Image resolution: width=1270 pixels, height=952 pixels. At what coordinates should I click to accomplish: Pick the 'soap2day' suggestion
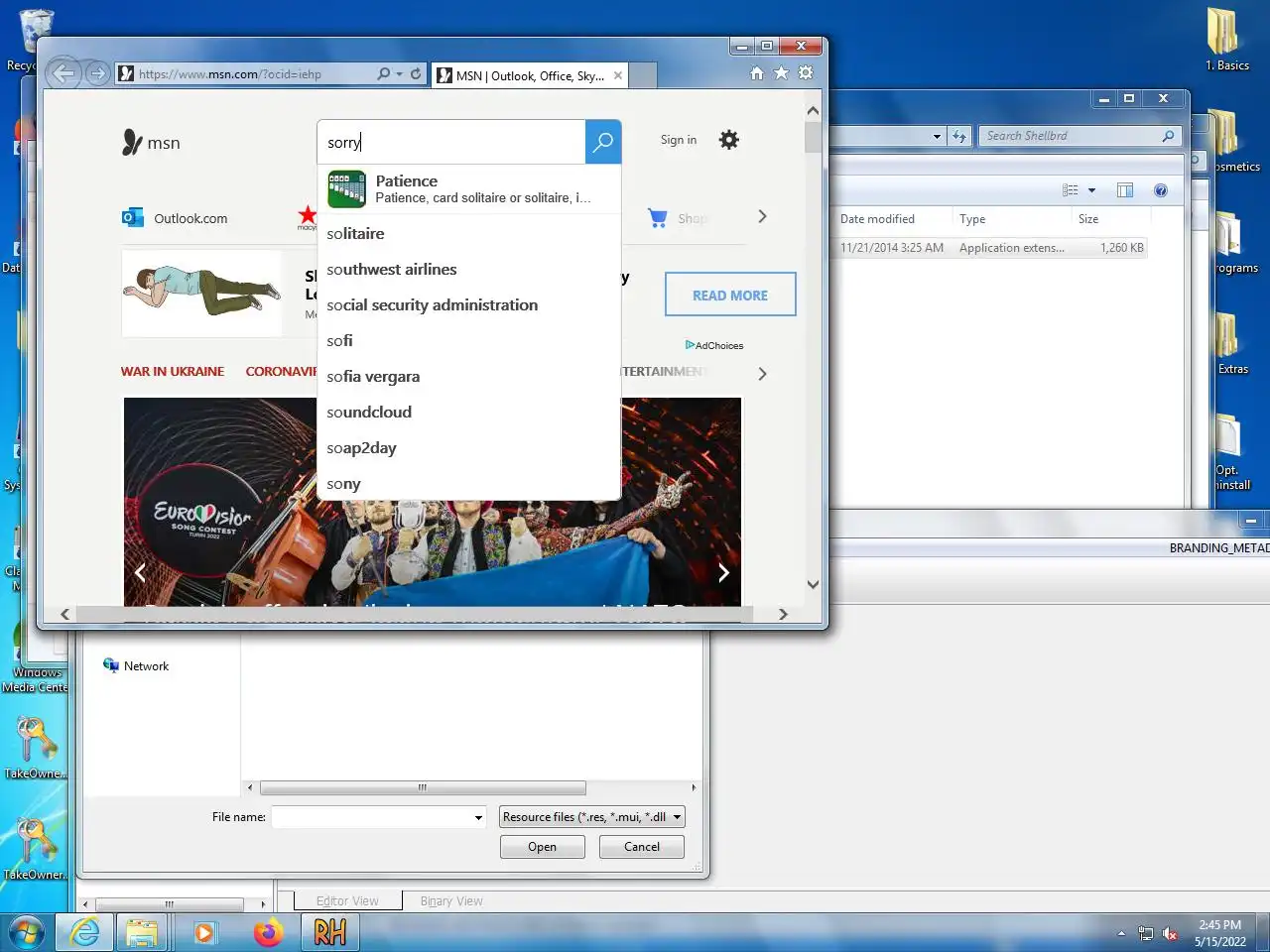point(468,448)
